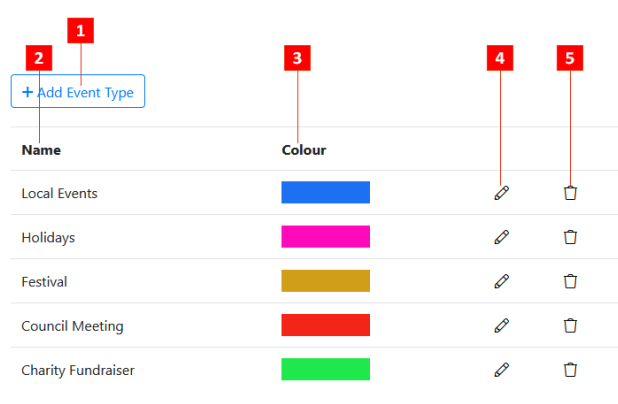
Task: Click the Add Event Type button
Action: pos(78,91)
